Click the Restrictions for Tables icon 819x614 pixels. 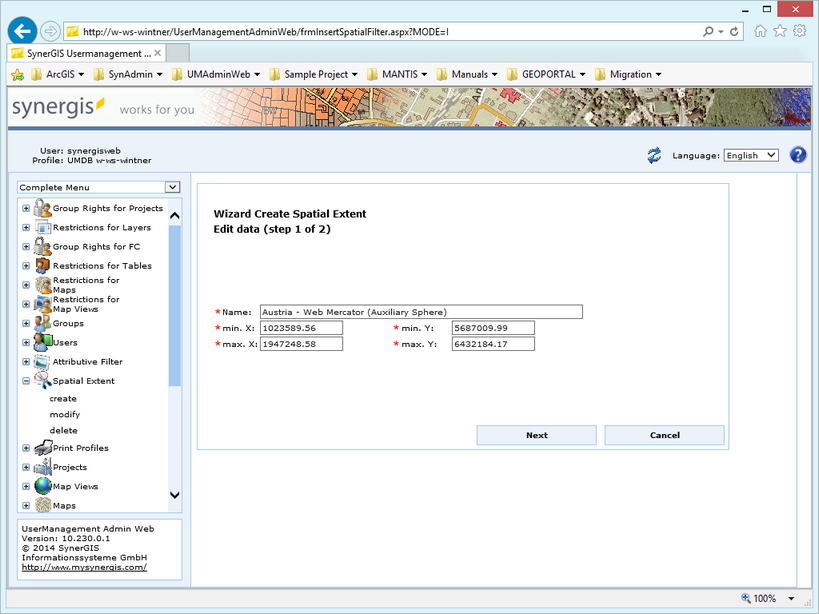[42, 263]
